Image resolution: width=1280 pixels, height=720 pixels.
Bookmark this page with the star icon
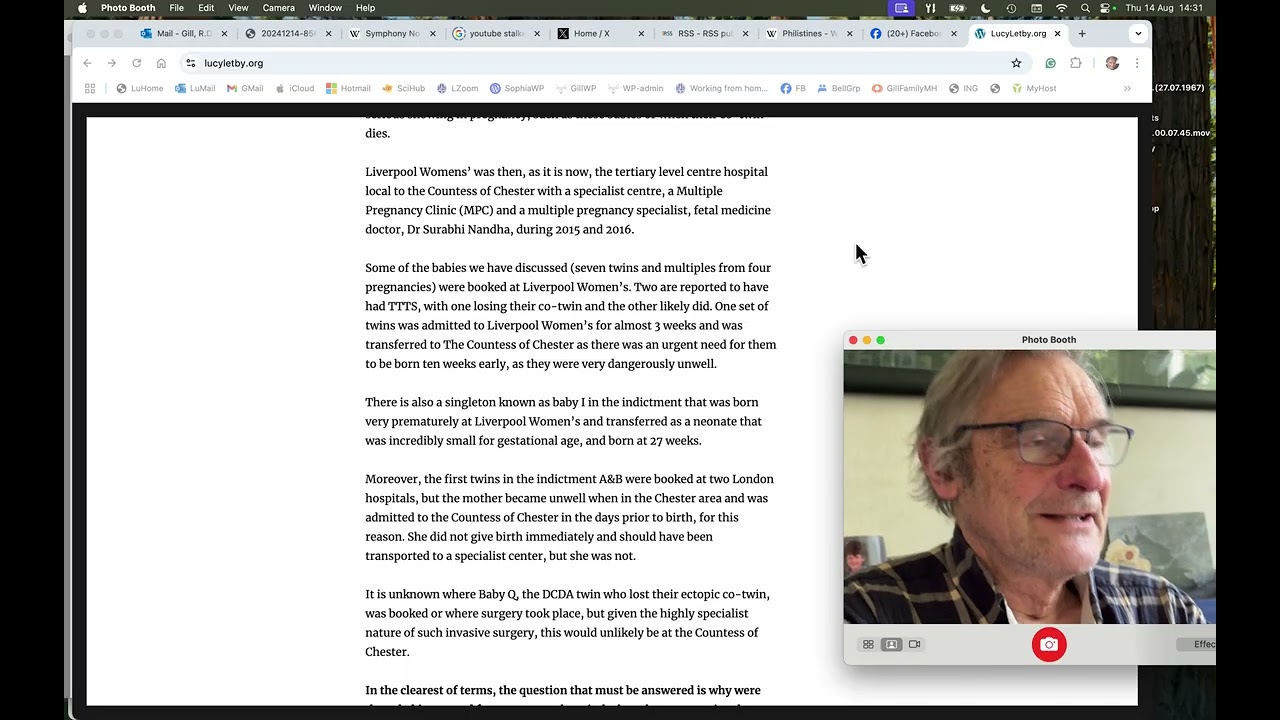click(1016, 63)
